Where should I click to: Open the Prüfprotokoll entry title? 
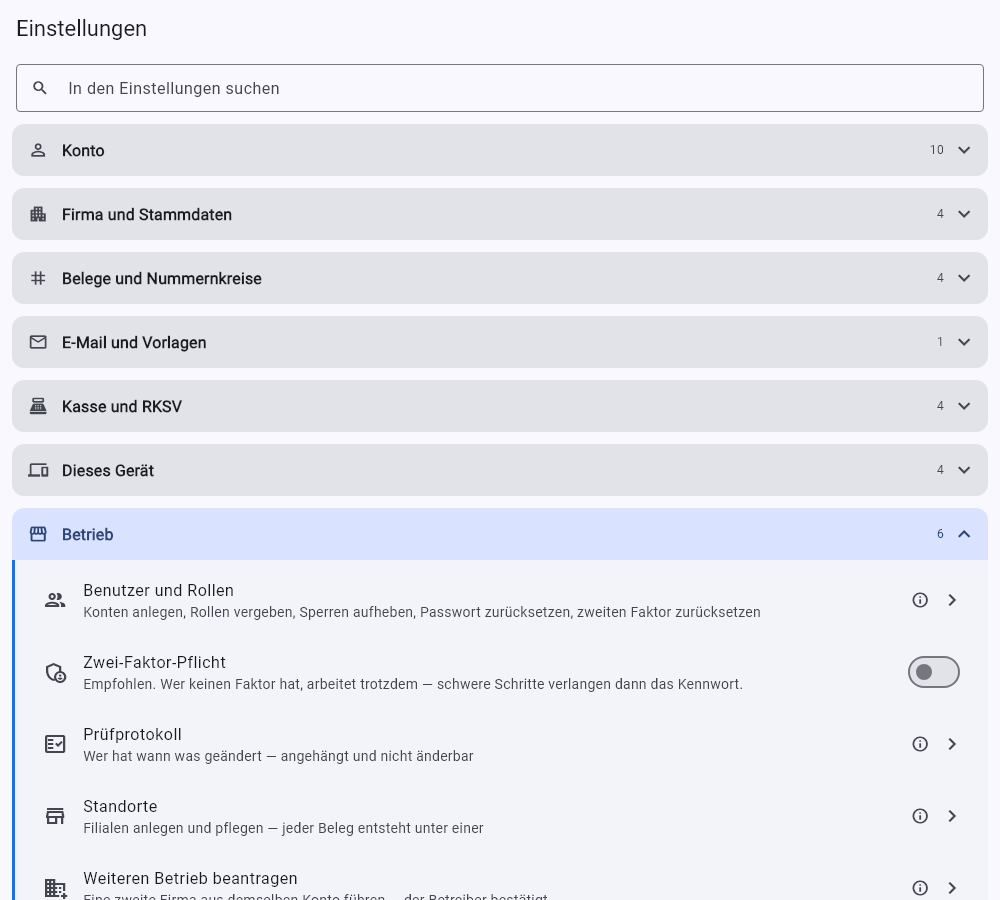click(132, 735)
